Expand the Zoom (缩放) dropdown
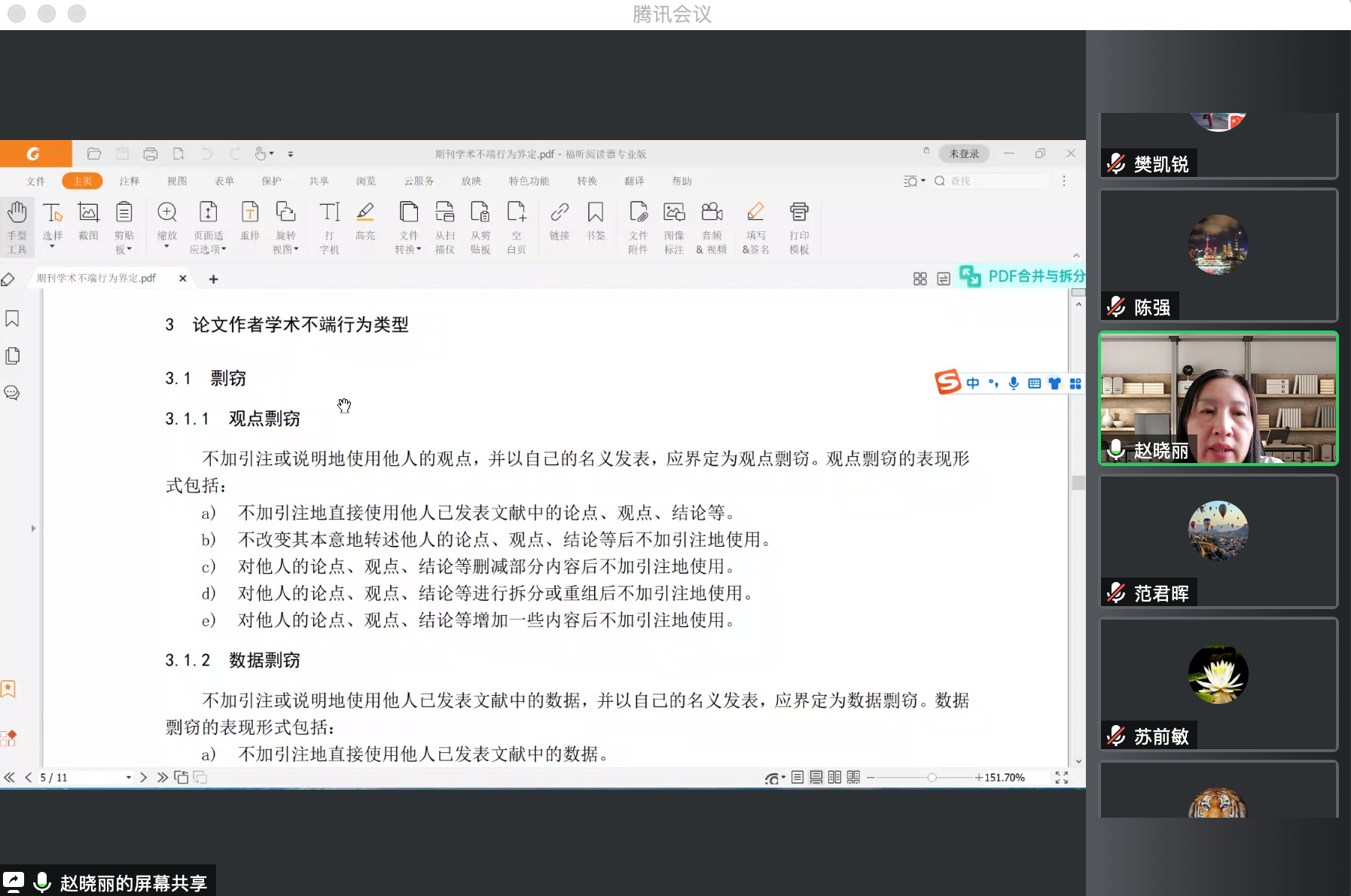 click(166, 246)
